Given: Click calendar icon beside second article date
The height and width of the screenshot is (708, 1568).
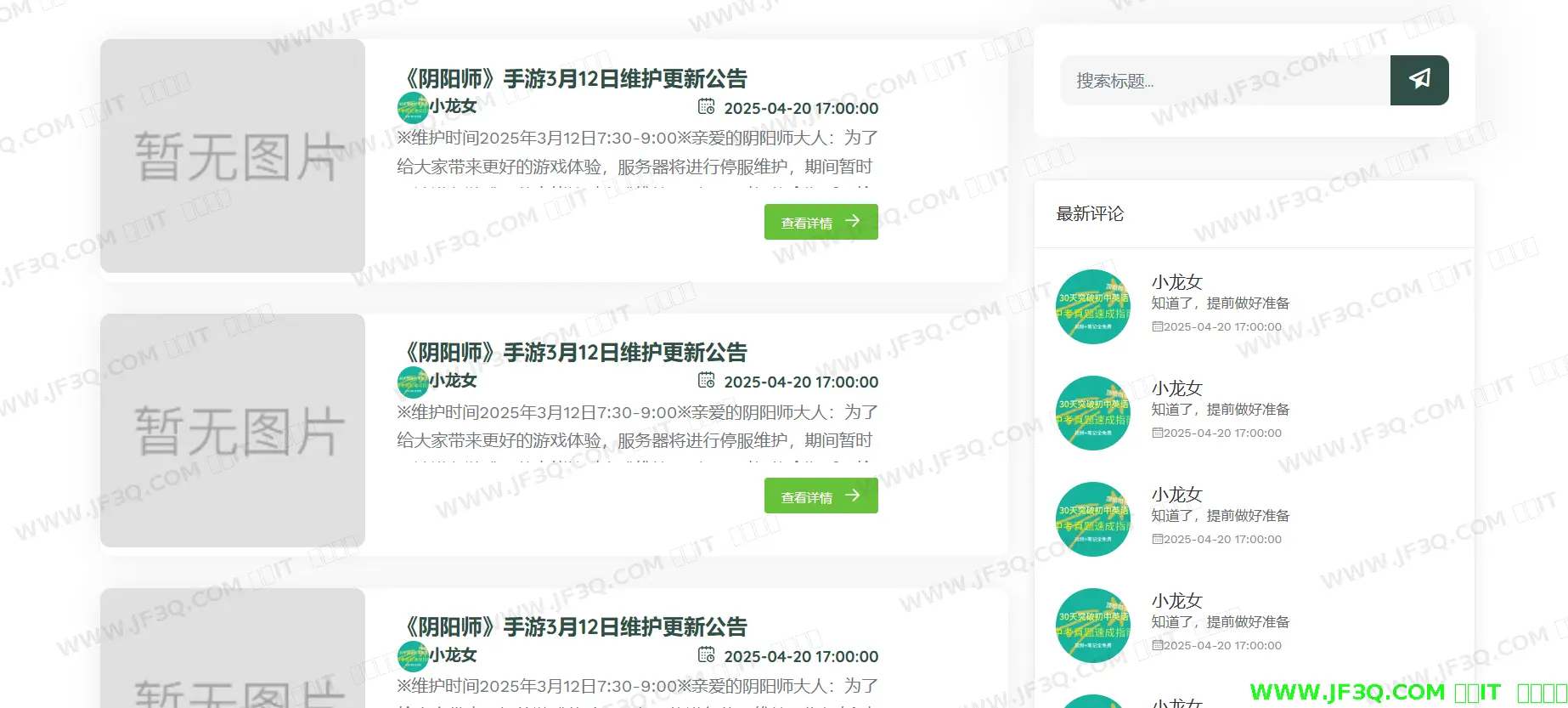Looking at the screenshot, I should tap(706, 381).
